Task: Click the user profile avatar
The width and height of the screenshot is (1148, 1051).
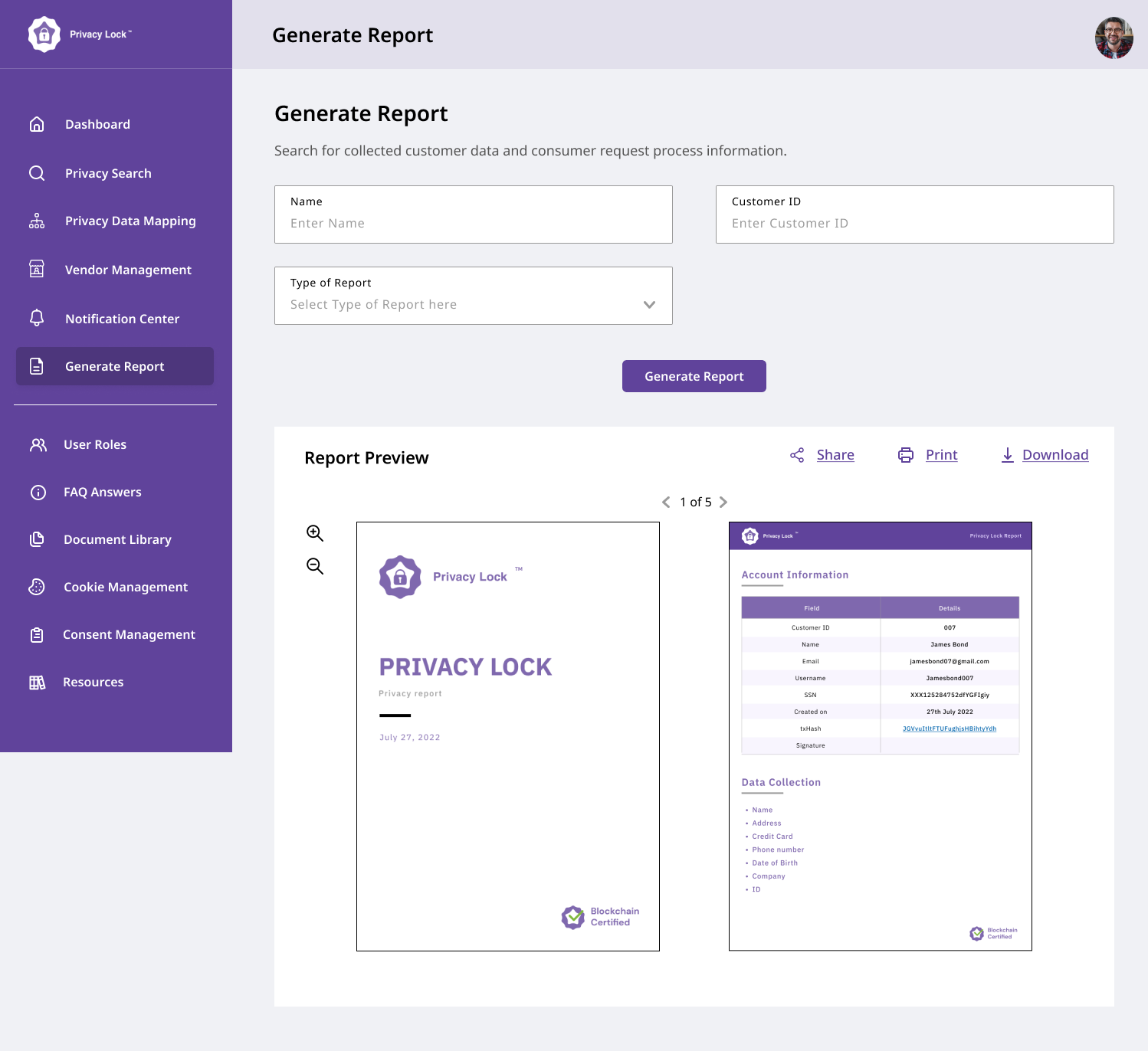Action: click(1115, 37)
